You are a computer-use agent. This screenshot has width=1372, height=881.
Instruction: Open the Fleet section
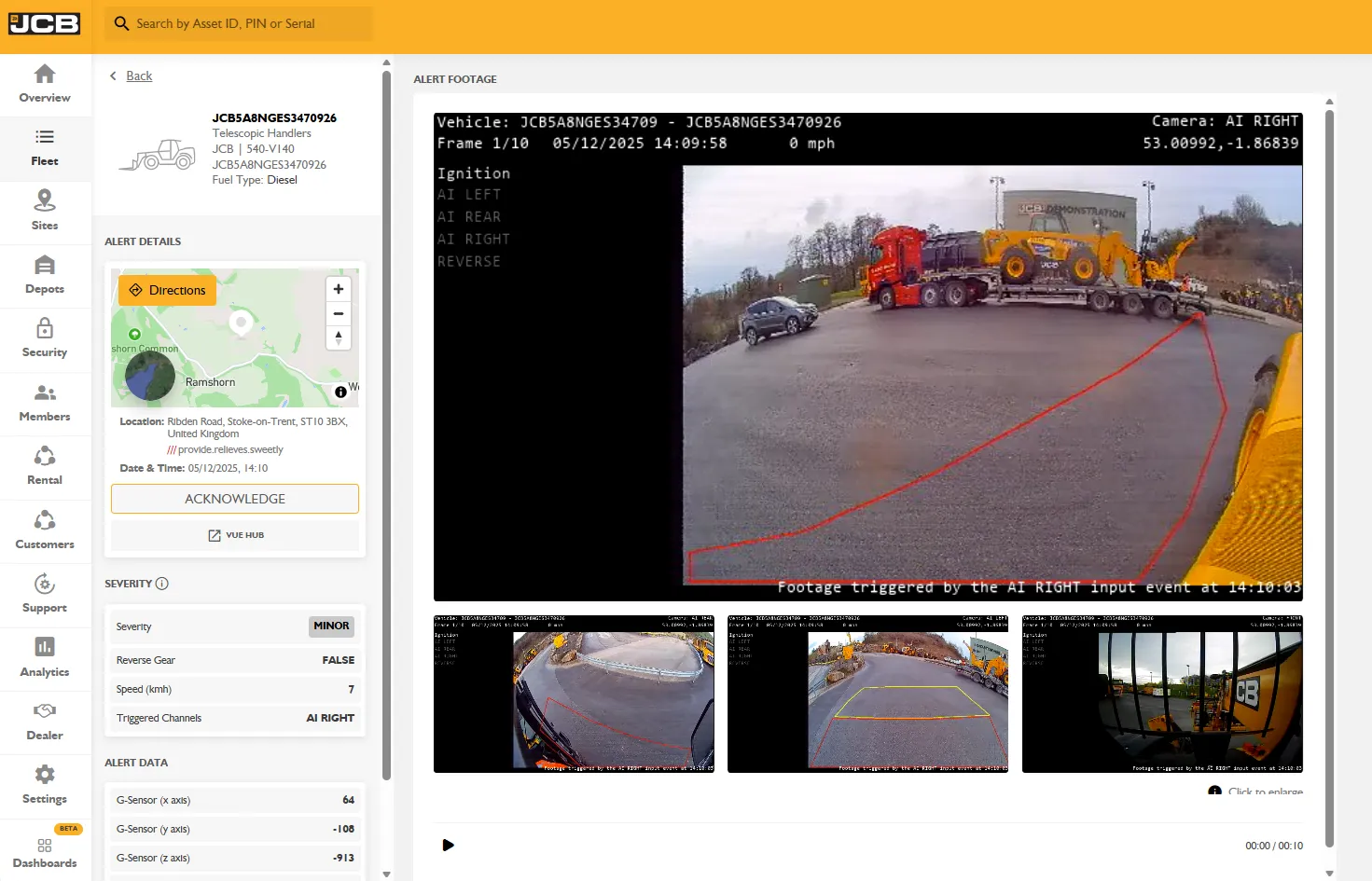[x=45, y=148]
